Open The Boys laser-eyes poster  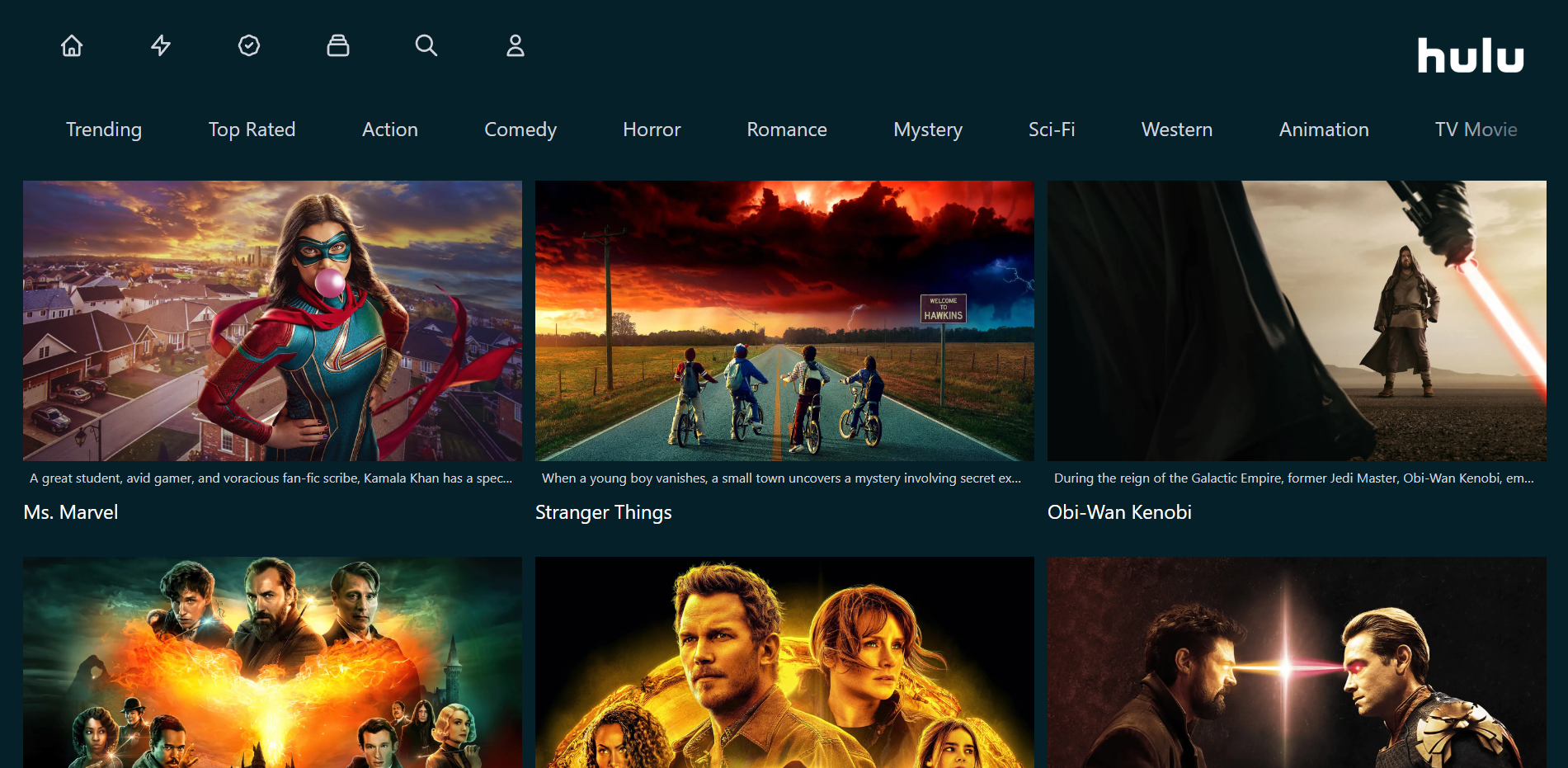pyautogui.click(x=1297, y=662)
